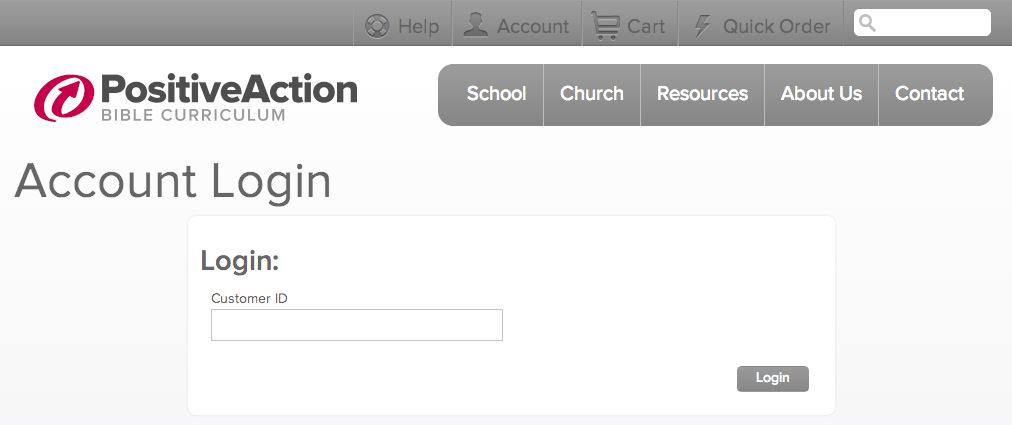Open the Church navigation menu
Screen dimensions: 1012x425
592,94
